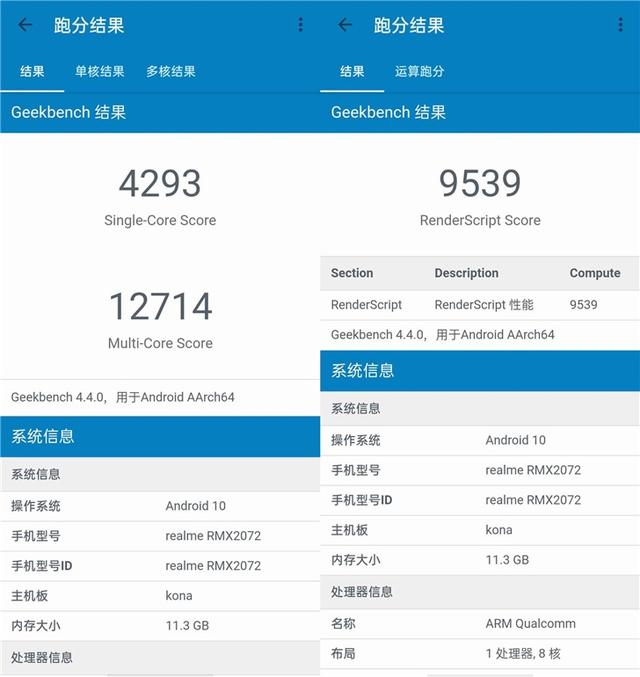Click the Compute column header
Screen dimensions: 640x677
click(x=595, y=273)
